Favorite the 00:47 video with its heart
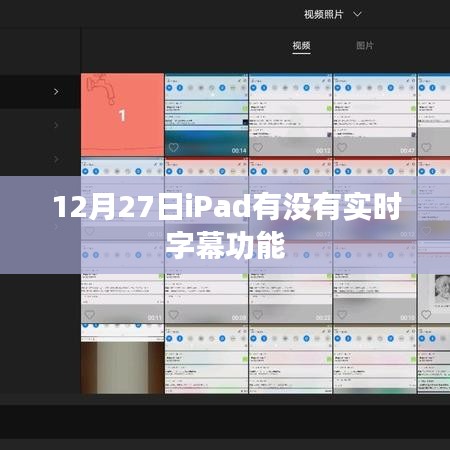The image size is (450, 450). tap(342, 147)
